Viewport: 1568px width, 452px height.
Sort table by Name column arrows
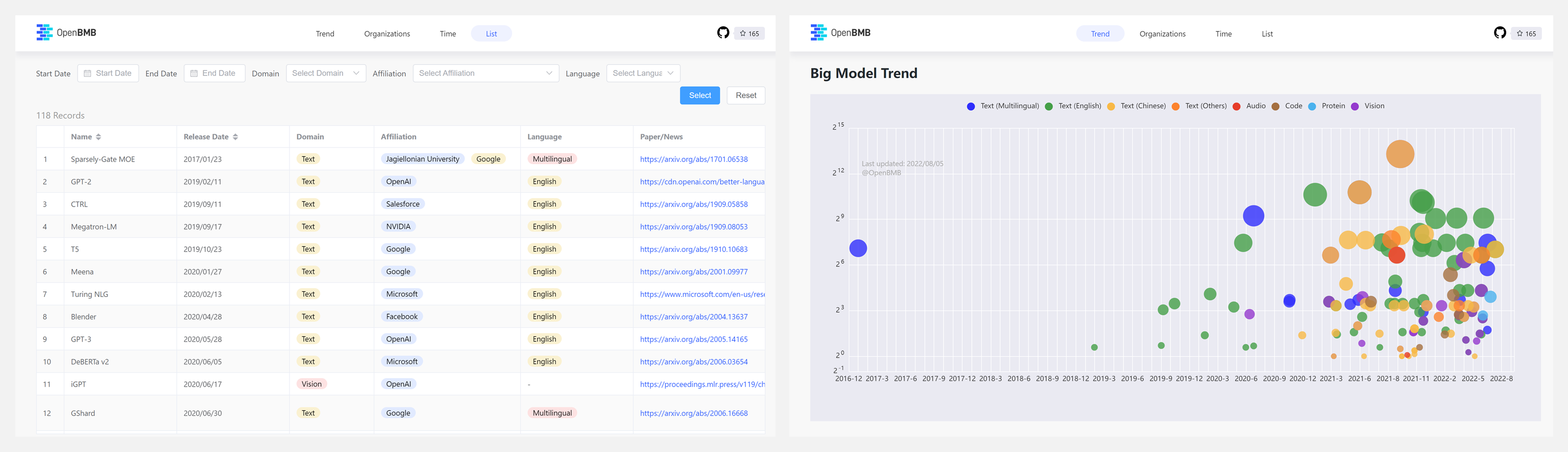coord(99,137)
